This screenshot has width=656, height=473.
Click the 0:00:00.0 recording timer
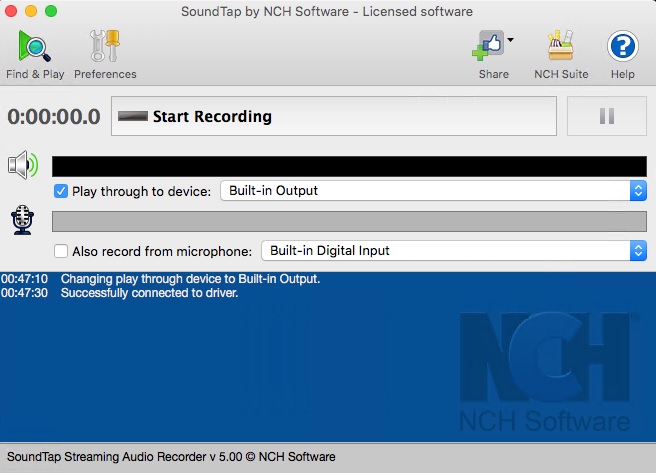coord(54,117)
